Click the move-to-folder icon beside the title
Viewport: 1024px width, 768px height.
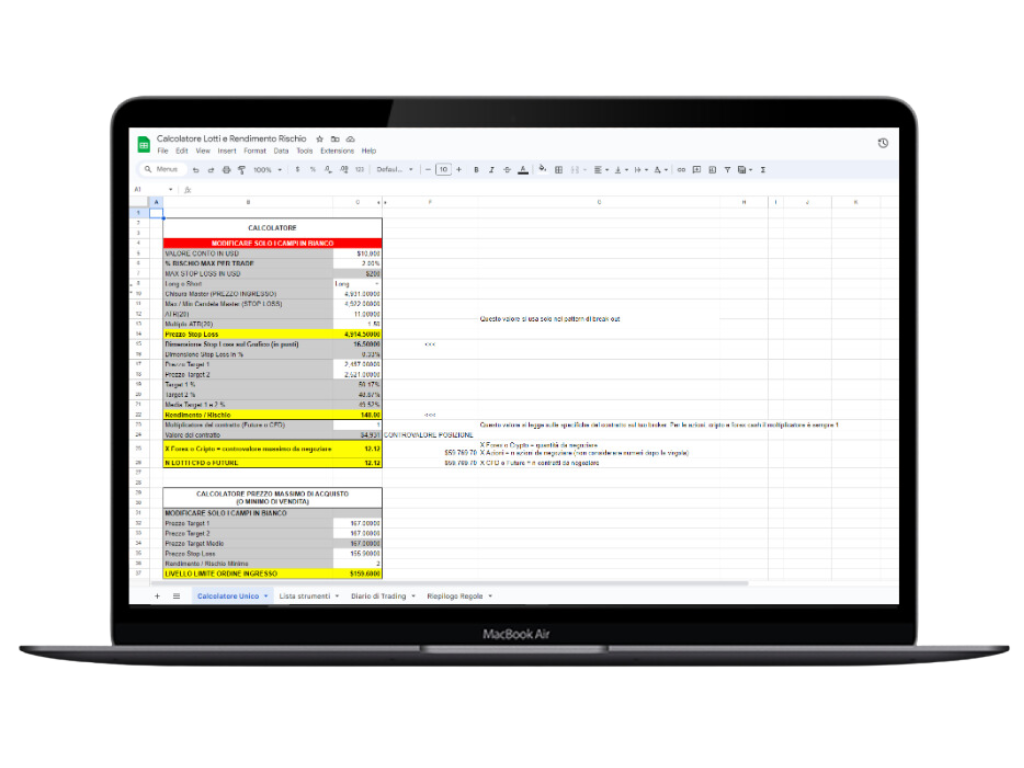tap(335, 139)
